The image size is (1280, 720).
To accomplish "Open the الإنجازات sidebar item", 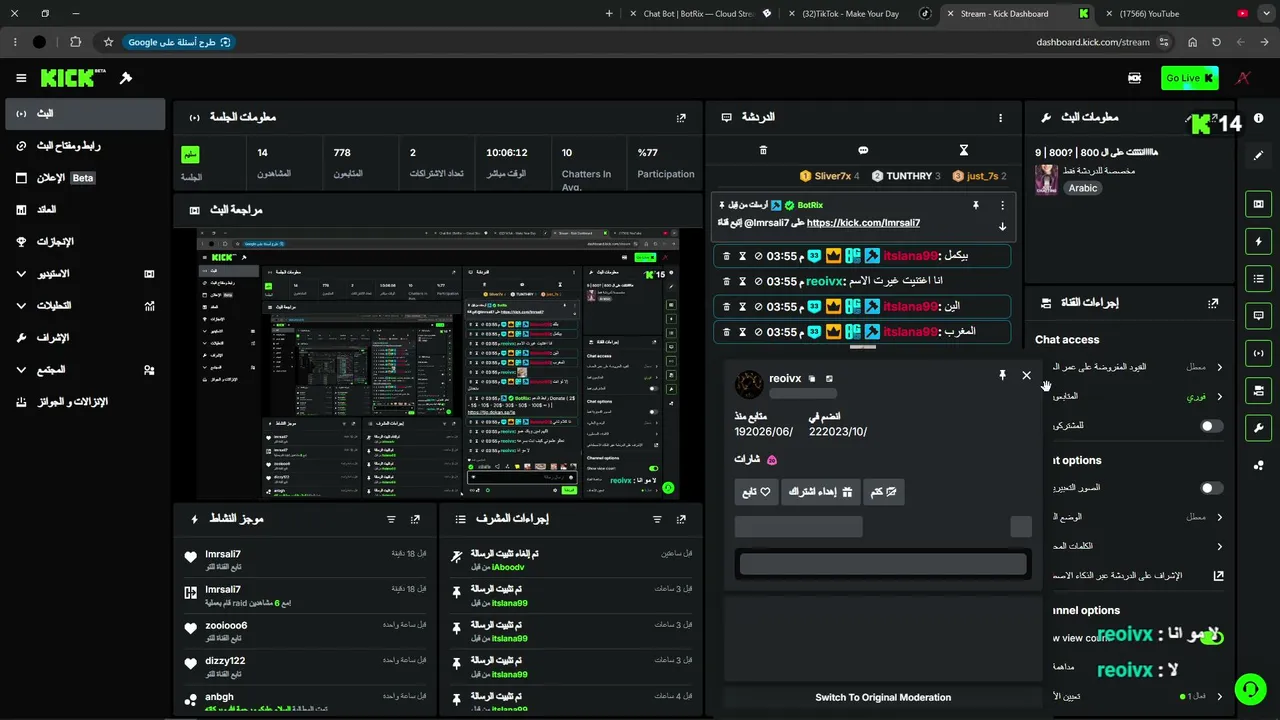I will [85, 242].
